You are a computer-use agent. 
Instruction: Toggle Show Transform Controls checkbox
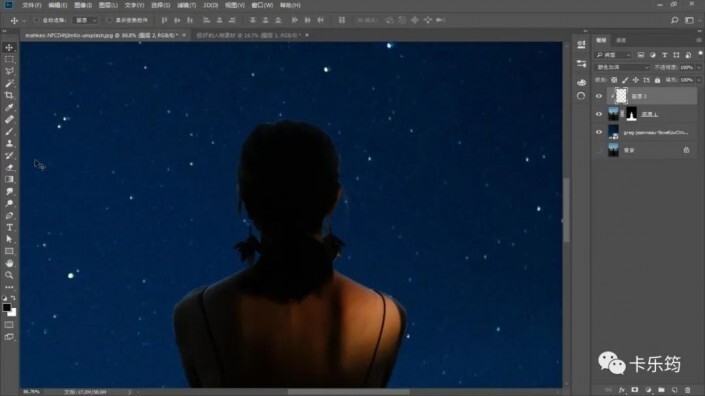click(109, 20)
